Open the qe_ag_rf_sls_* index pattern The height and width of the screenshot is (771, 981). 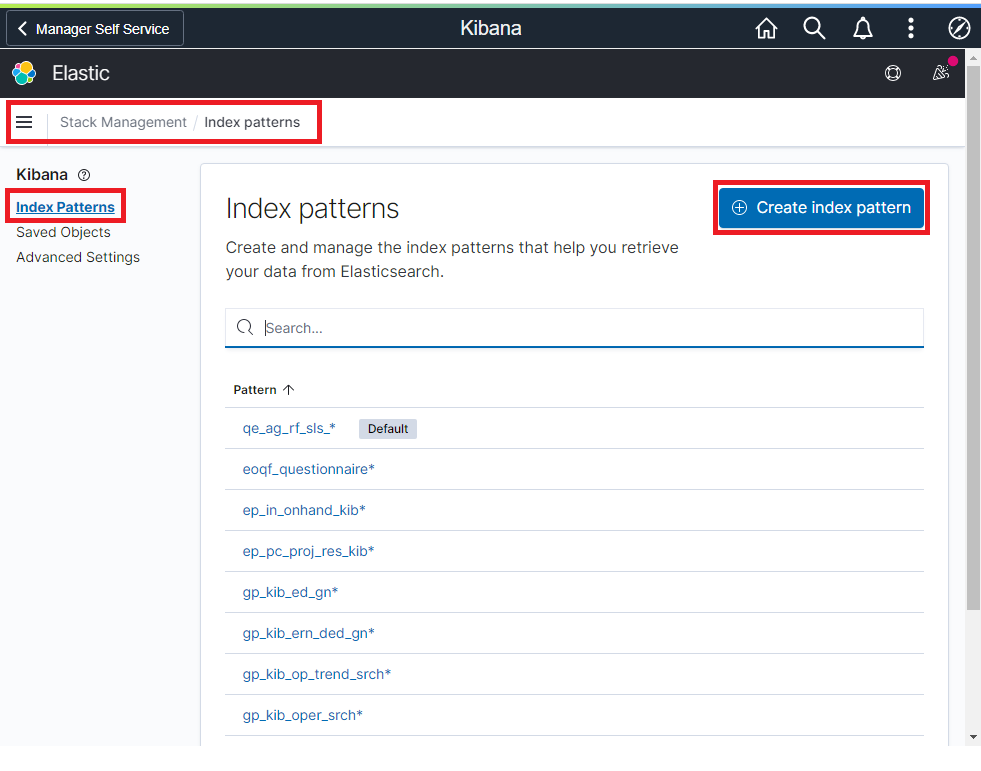point(289,428)
